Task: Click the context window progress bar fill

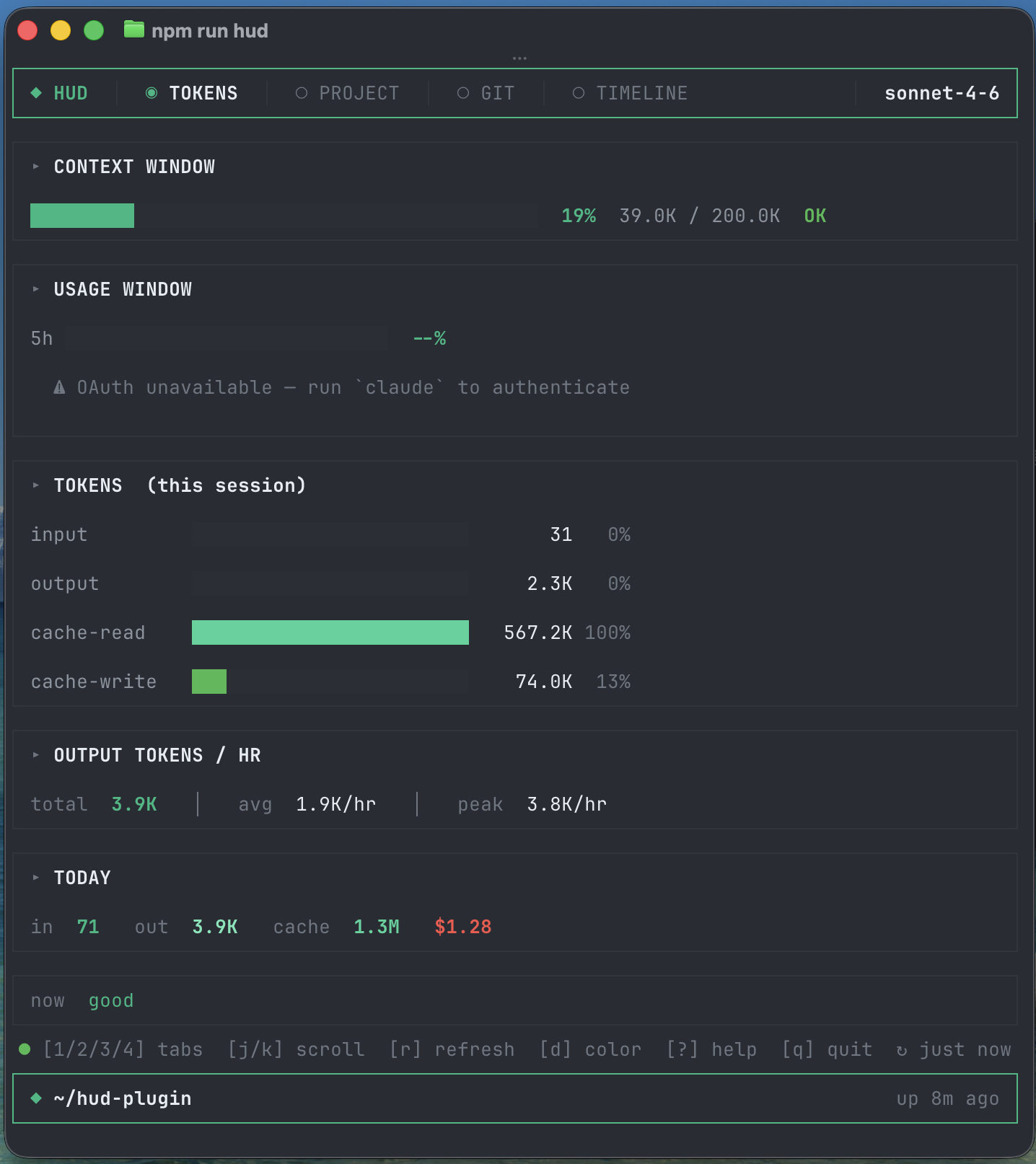Action: pyautogui.click(x=82, y=216)
